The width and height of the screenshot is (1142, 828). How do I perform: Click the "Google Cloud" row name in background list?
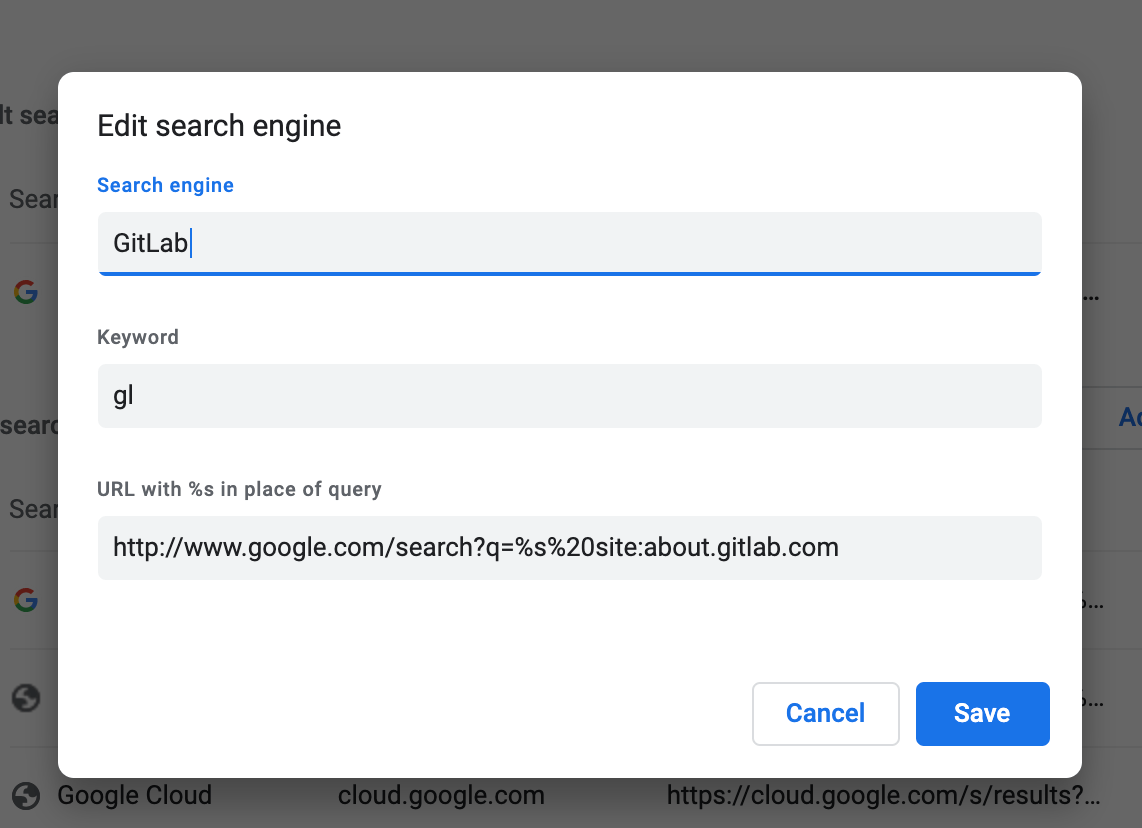tap(135, 795)
